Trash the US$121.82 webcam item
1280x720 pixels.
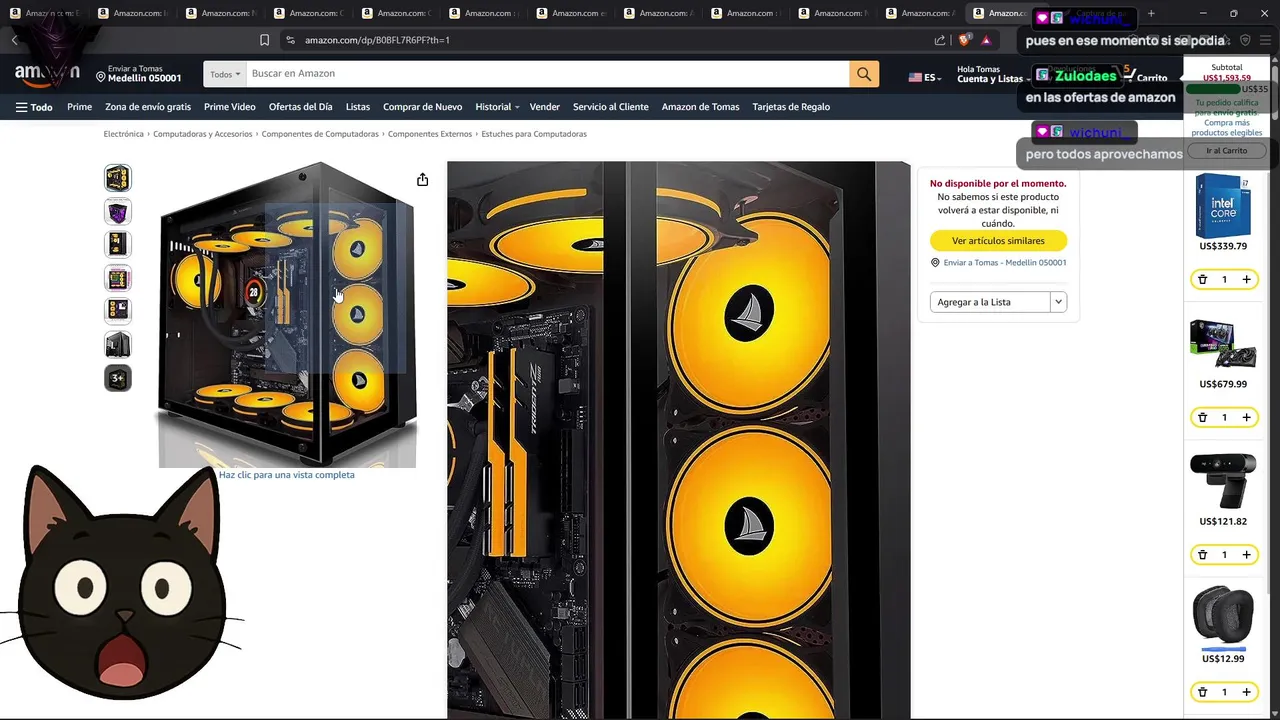tap(1202, 555)
